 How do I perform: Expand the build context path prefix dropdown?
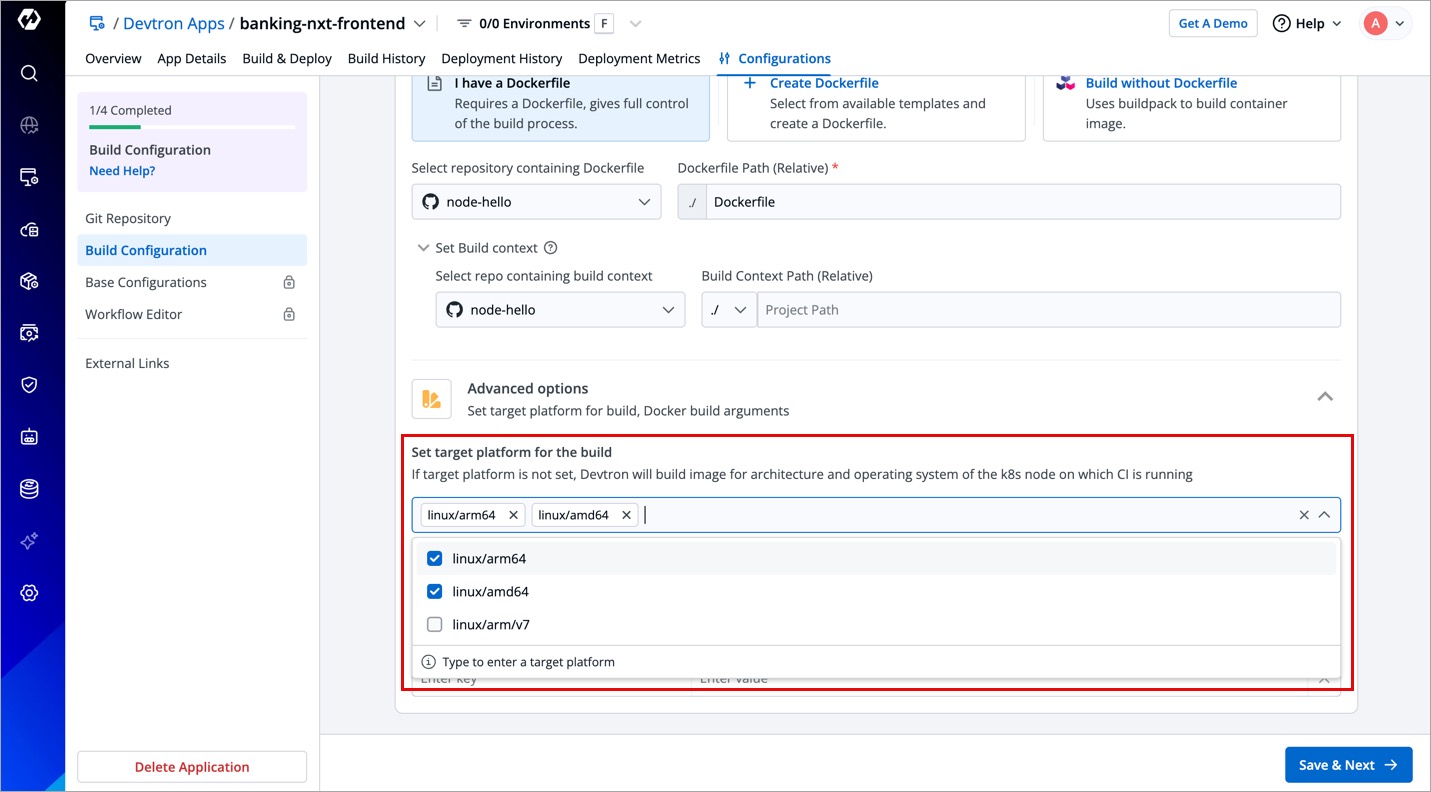tap(728, 310)
